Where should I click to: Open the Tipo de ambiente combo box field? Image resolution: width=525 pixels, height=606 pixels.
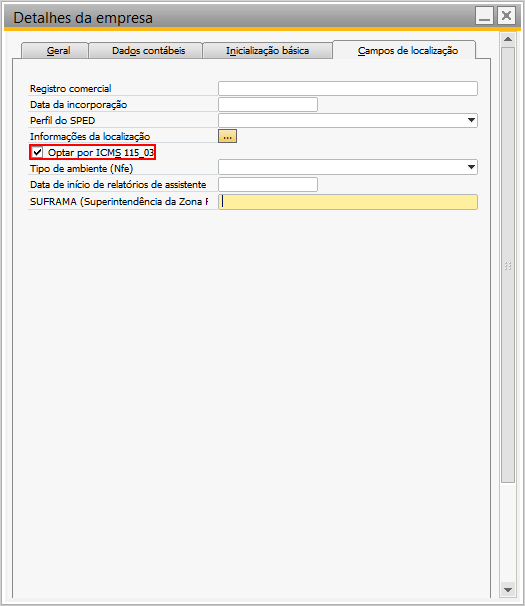tap(348, 167)
